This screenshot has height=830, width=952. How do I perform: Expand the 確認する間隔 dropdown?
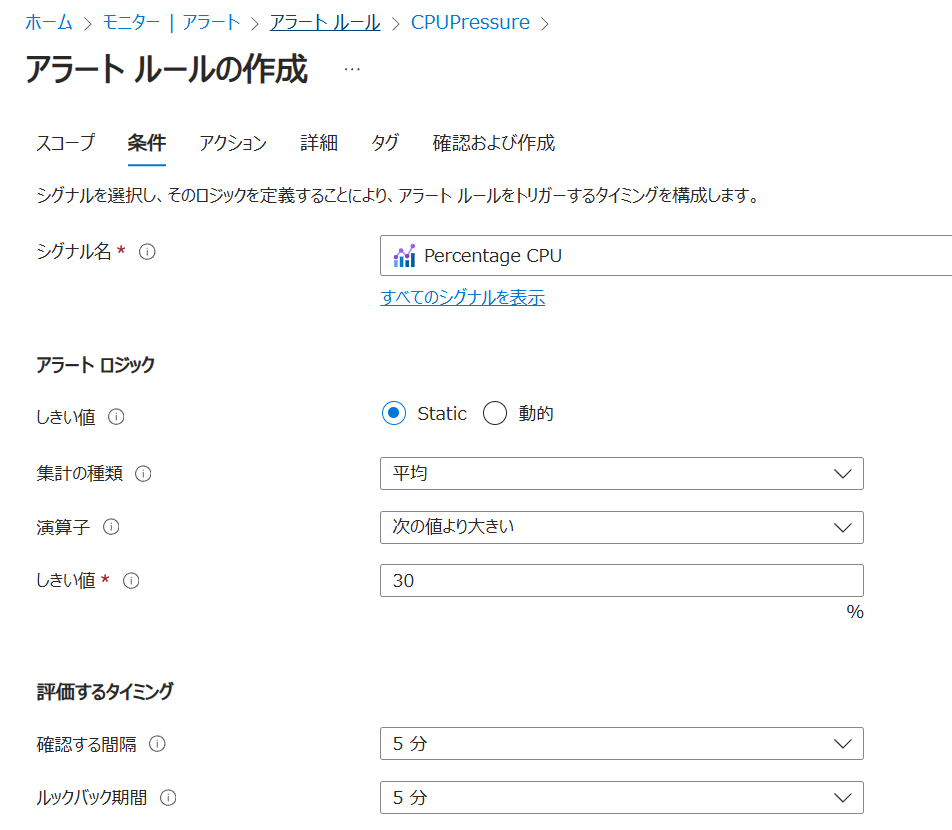(x=621, y=744)
